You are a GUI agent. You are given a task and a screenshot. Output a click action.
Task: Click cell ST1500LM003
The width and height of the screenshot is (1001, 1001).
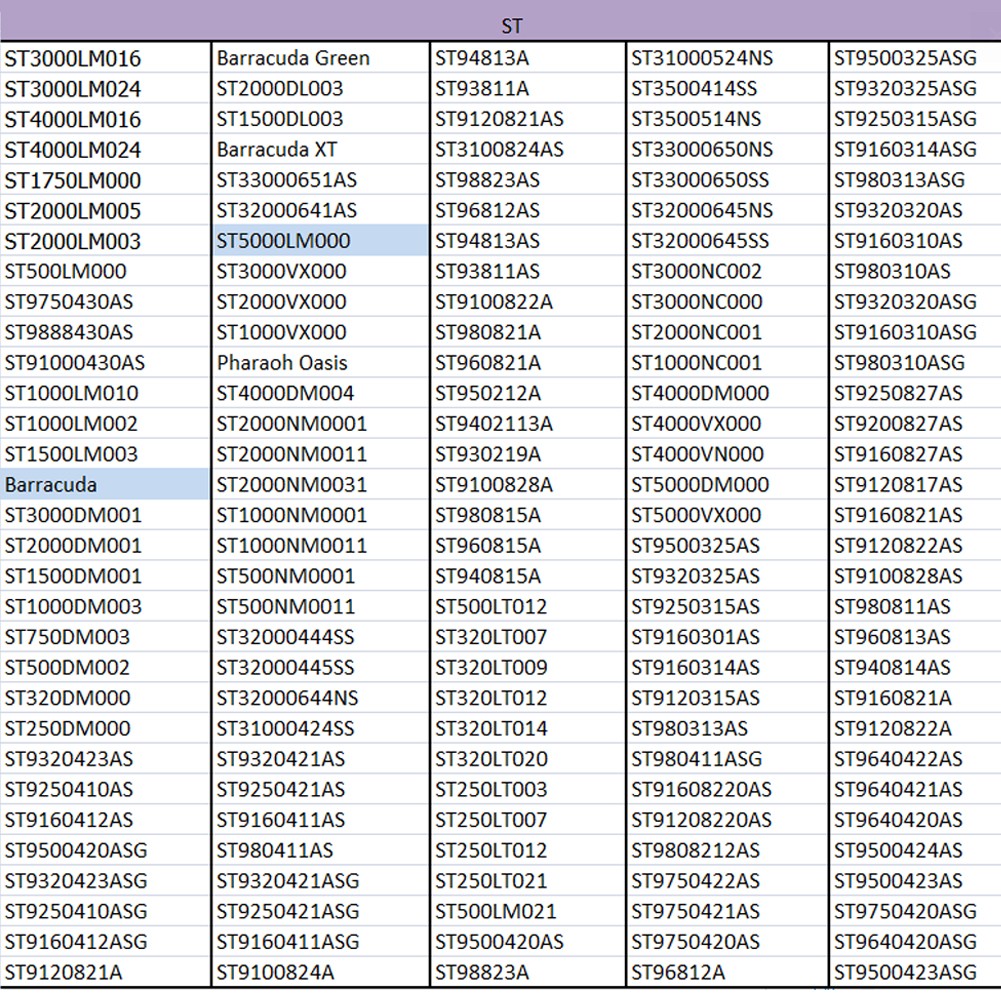pyautogui.click(x=105, y=454)
